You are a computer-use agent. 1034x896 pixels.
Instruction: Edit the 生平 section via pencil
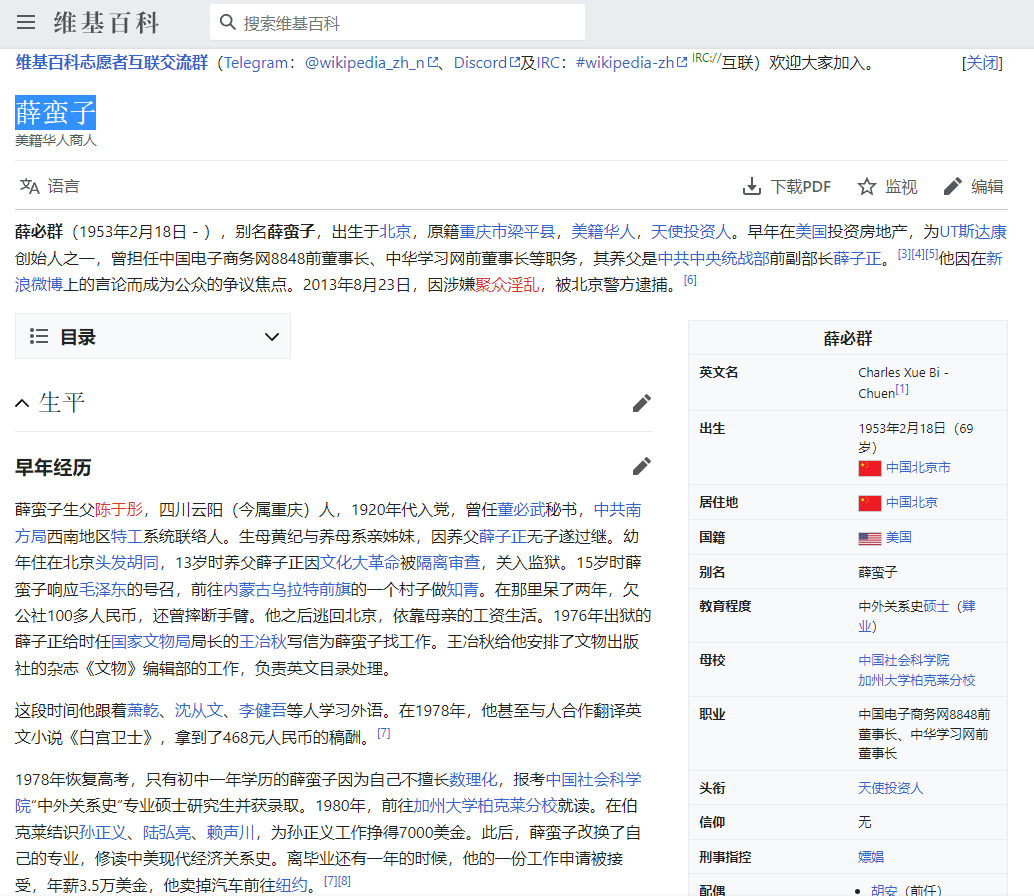(x=642, y=403)
